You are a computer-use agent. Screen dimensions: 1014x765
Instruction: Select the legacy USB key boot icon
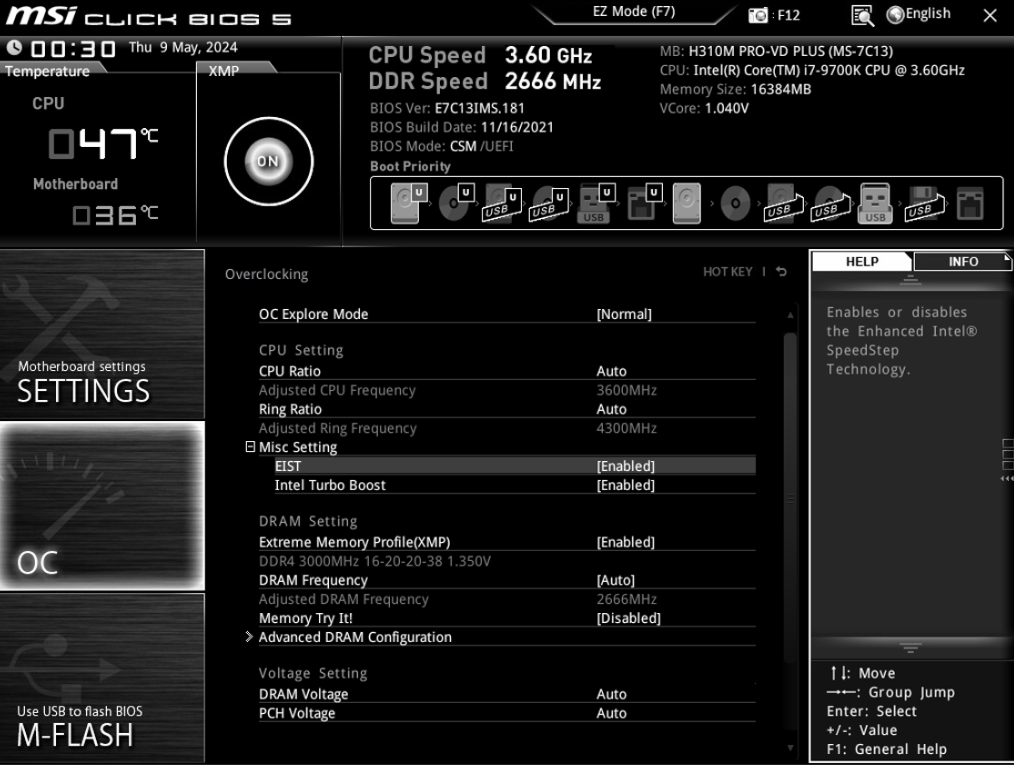pyautogui.click(x=876, y=204)
